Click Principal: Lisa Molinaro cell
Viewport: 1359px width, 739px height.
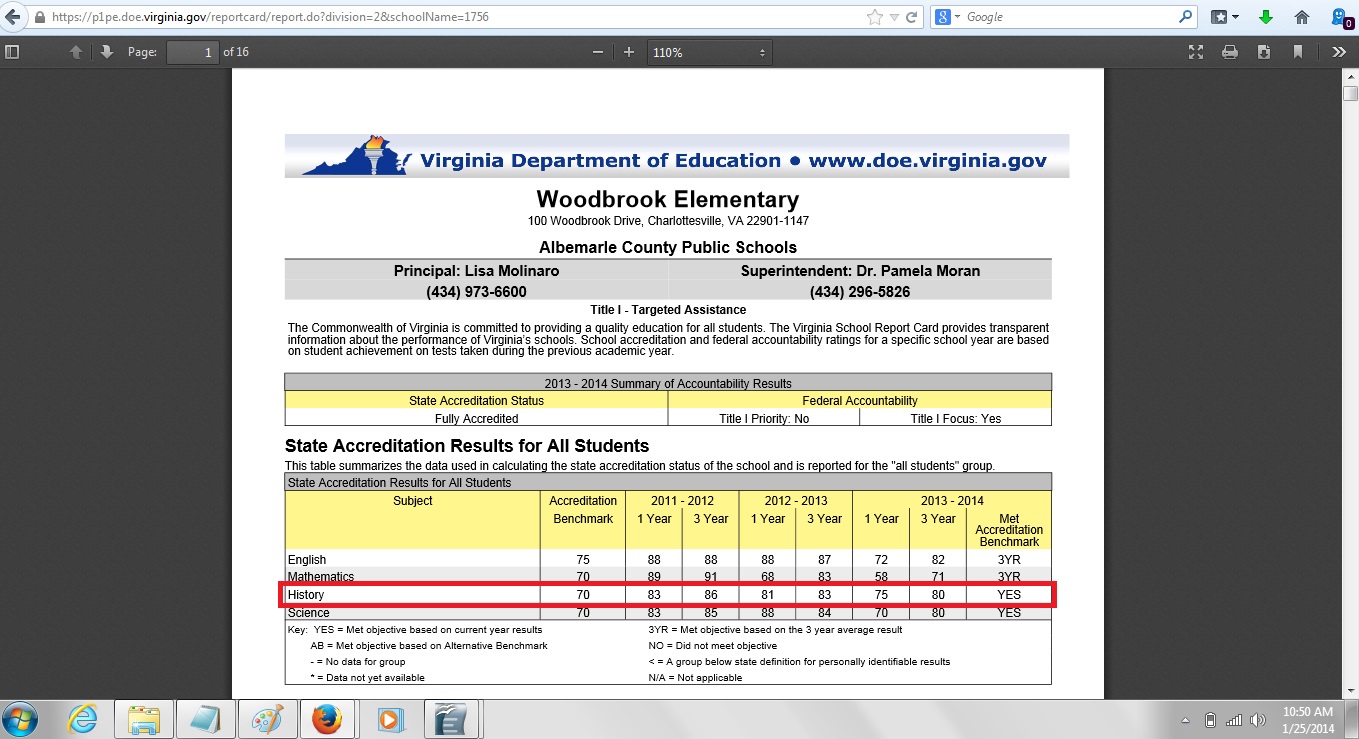[476, 271]
